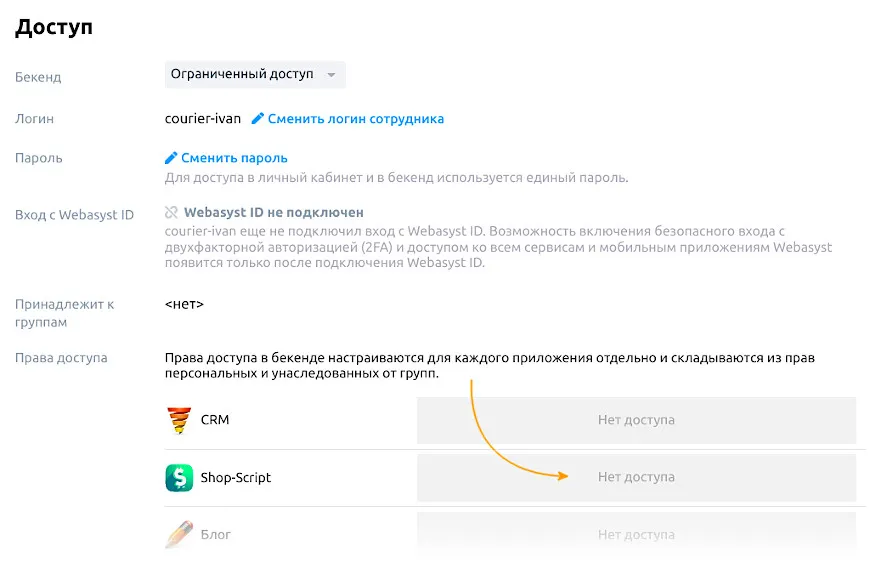Click the Сменить логин сотрудника link
887x563 pixels.
tap(355, 119)
